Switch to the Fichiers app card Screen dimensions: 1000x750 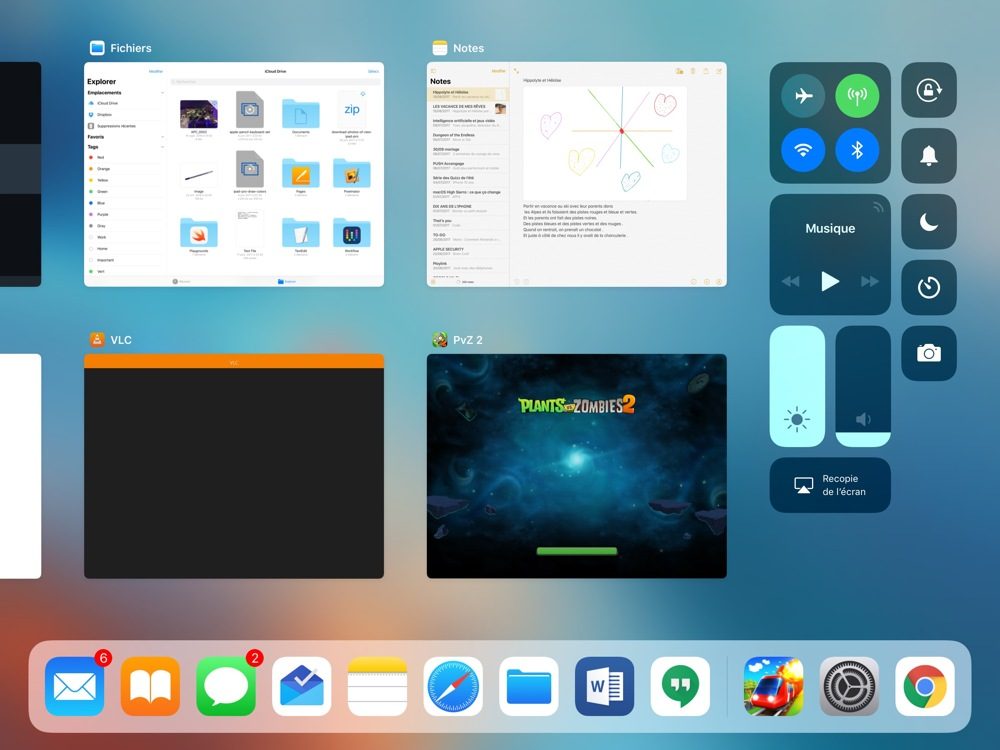click(234, 175)
